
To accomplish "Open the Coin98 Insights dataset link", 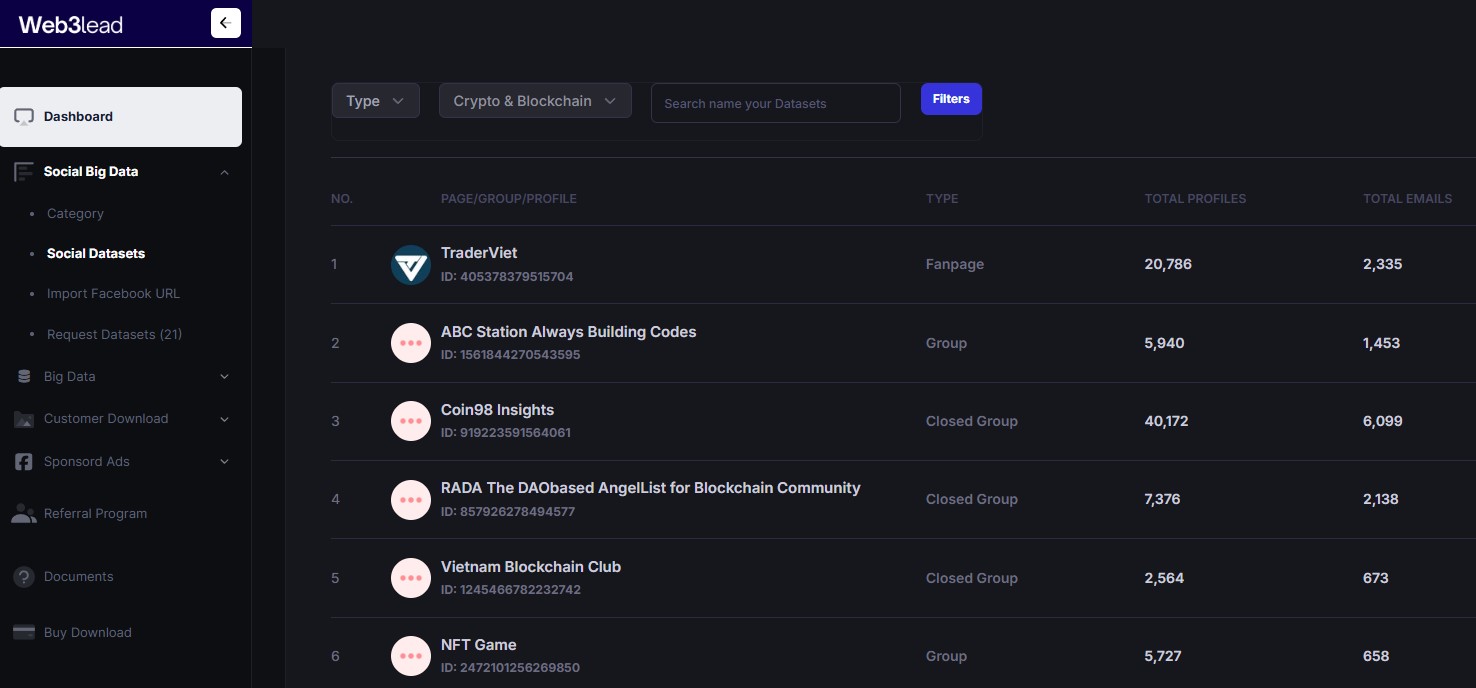I will [497, 410].
